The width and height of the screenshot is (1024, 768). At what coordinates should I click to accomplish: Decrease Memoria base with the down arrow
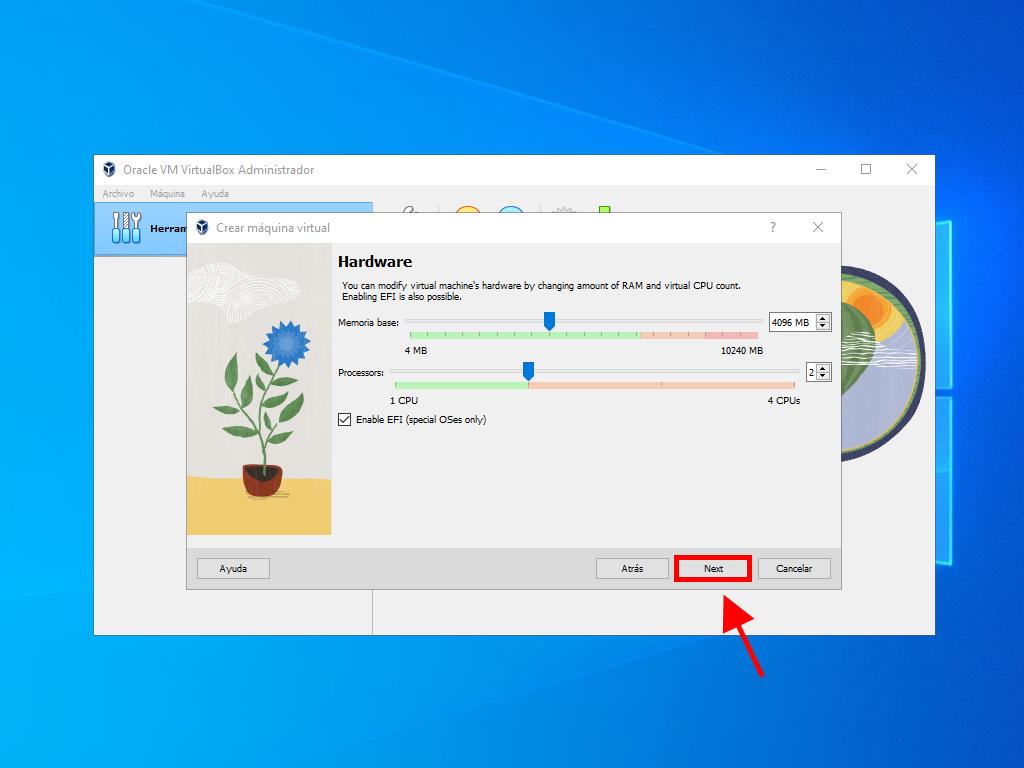[x=823, y=326]
